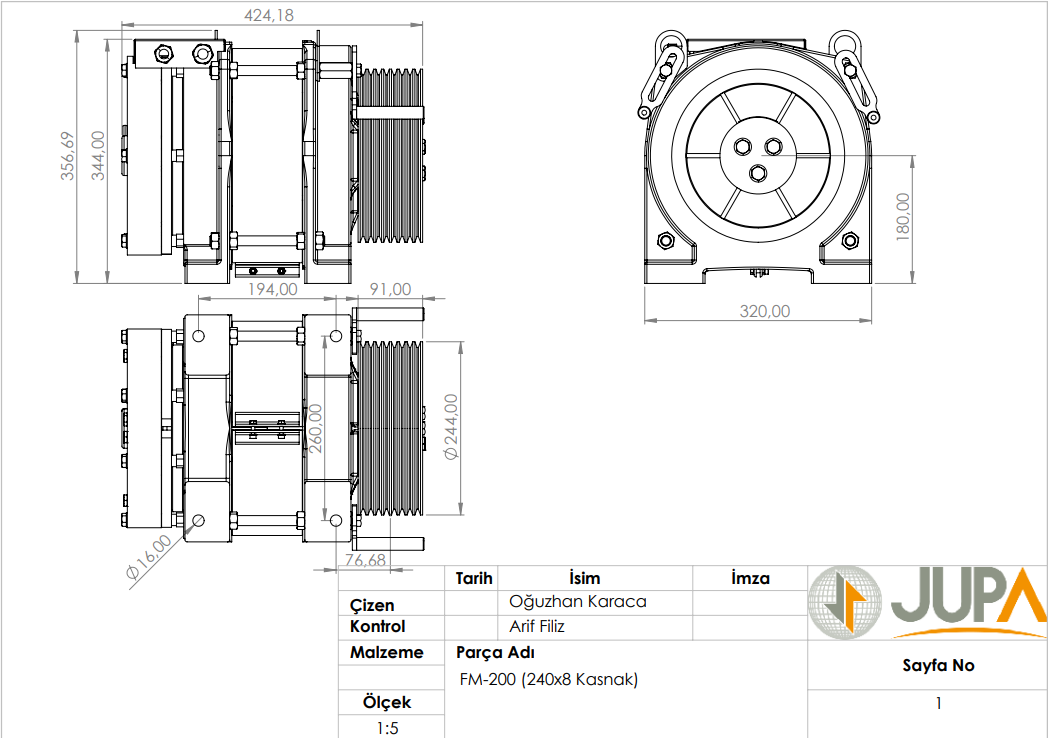
Task: Select the 194,00 dimension above the bottom view
Action: point(273,289)
